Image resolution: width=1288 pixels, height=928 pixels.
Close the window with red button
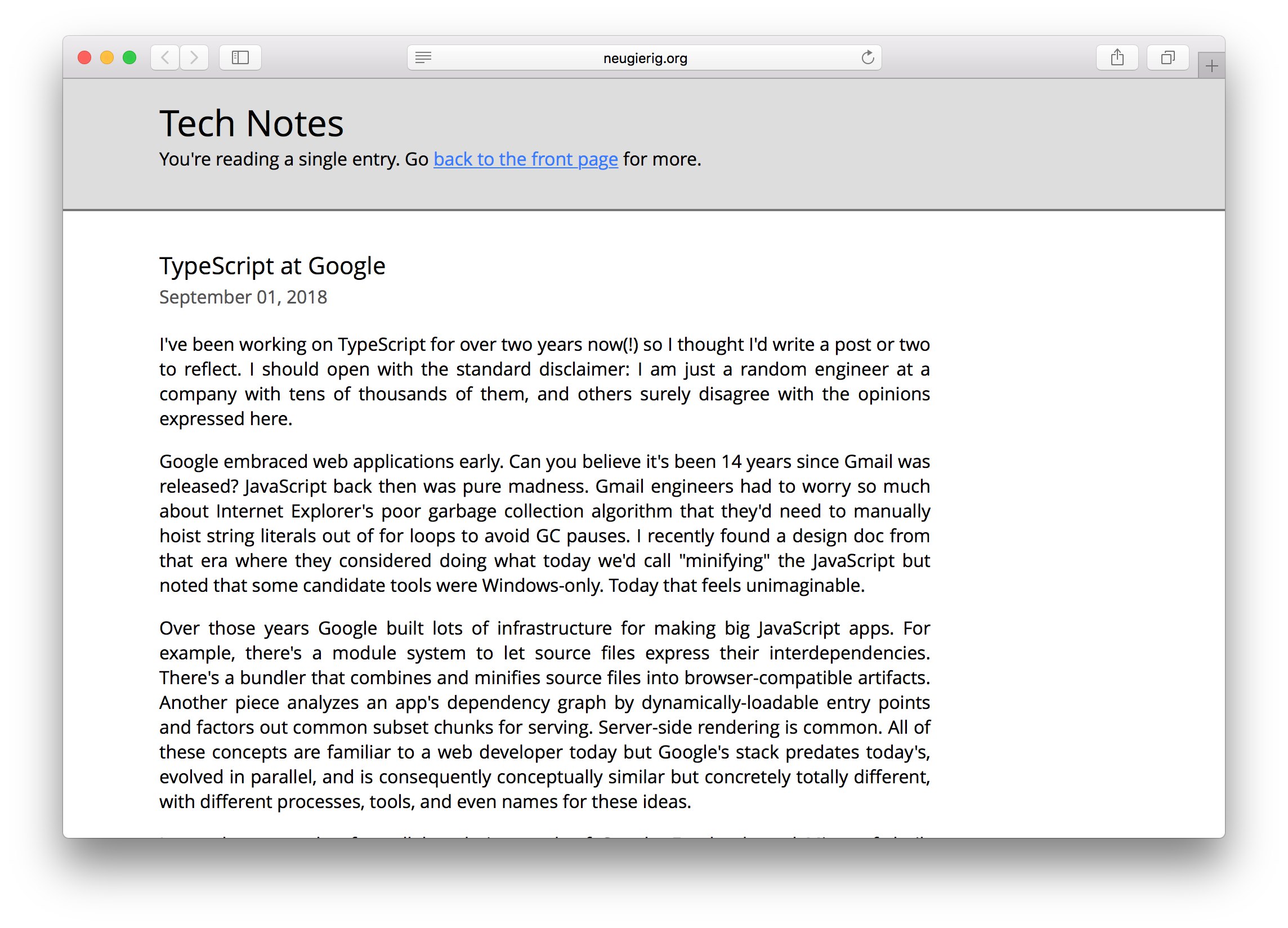coord(84,57)
